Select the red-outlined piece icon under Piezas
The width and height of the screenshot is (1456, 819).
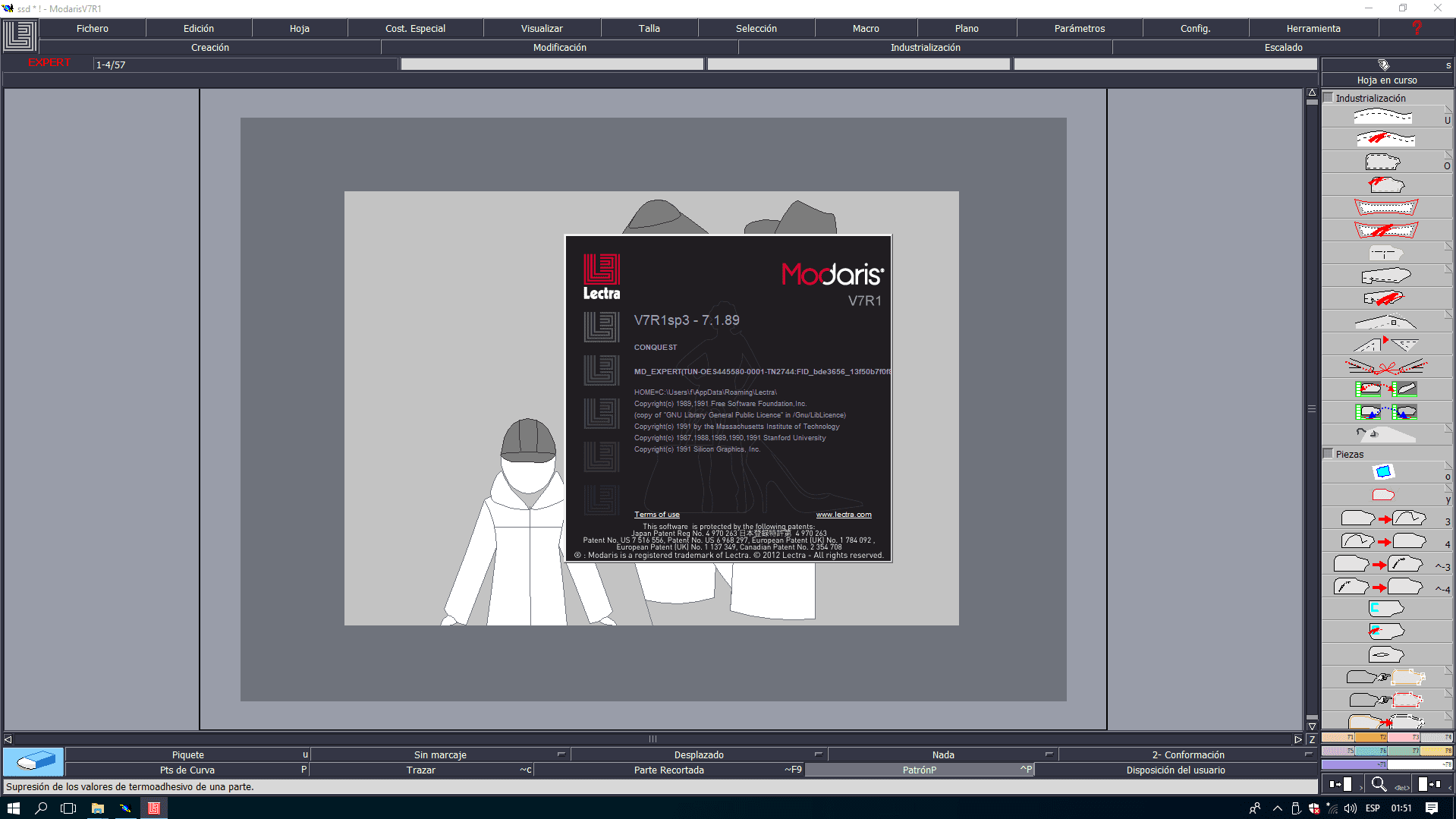tap(1383, 495)
